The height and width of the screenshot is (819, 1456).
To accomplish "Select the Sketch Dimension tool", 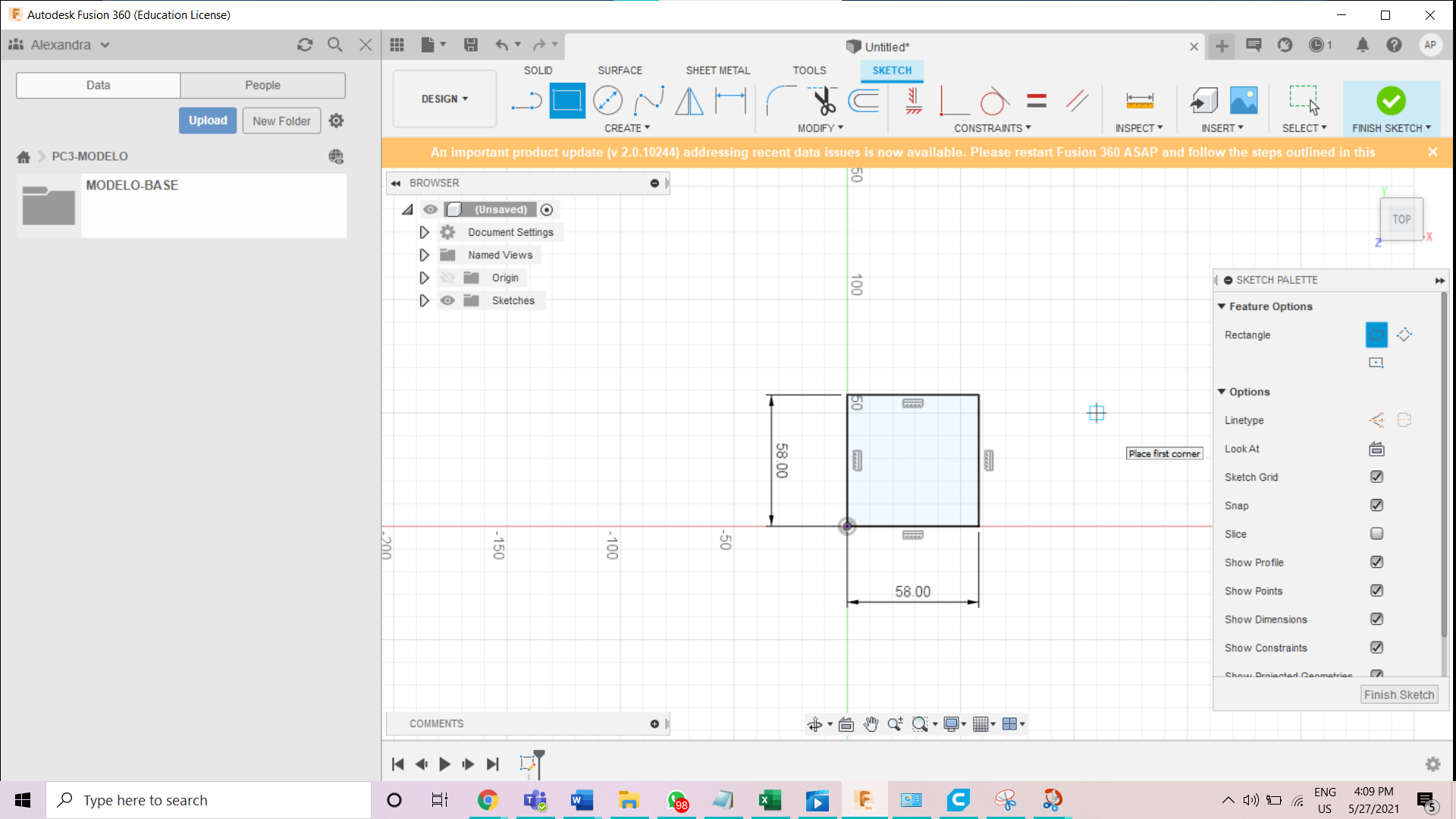I will [730, 100].
